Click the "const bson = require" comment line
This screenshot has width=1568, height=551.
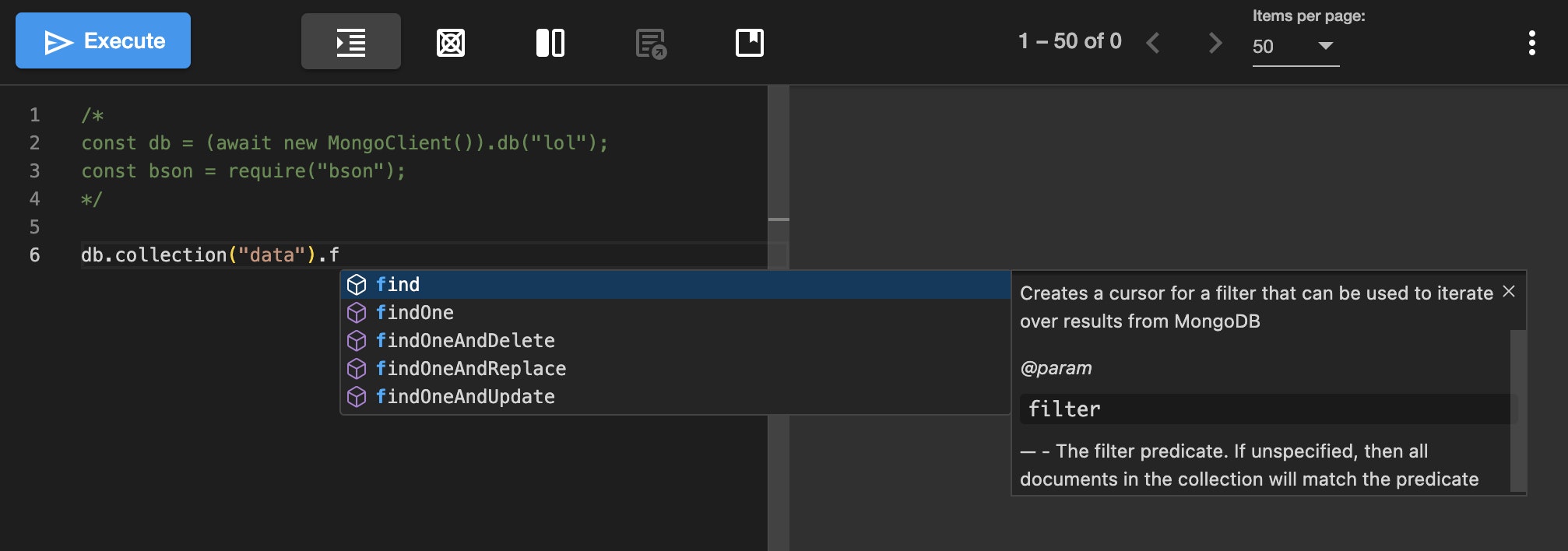click(244, 171)
